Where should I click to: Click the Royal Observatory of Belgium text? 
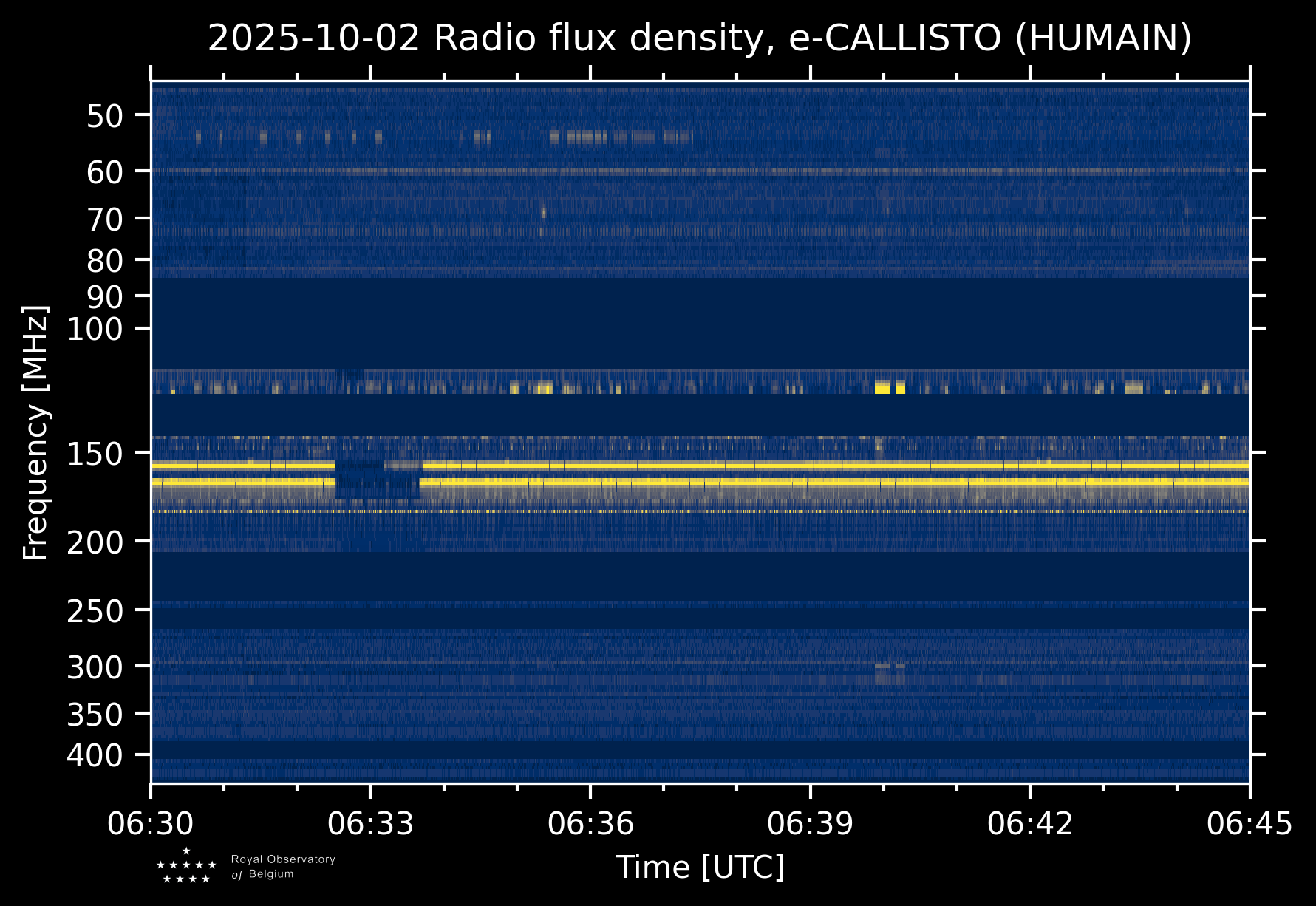pos(282,866)
